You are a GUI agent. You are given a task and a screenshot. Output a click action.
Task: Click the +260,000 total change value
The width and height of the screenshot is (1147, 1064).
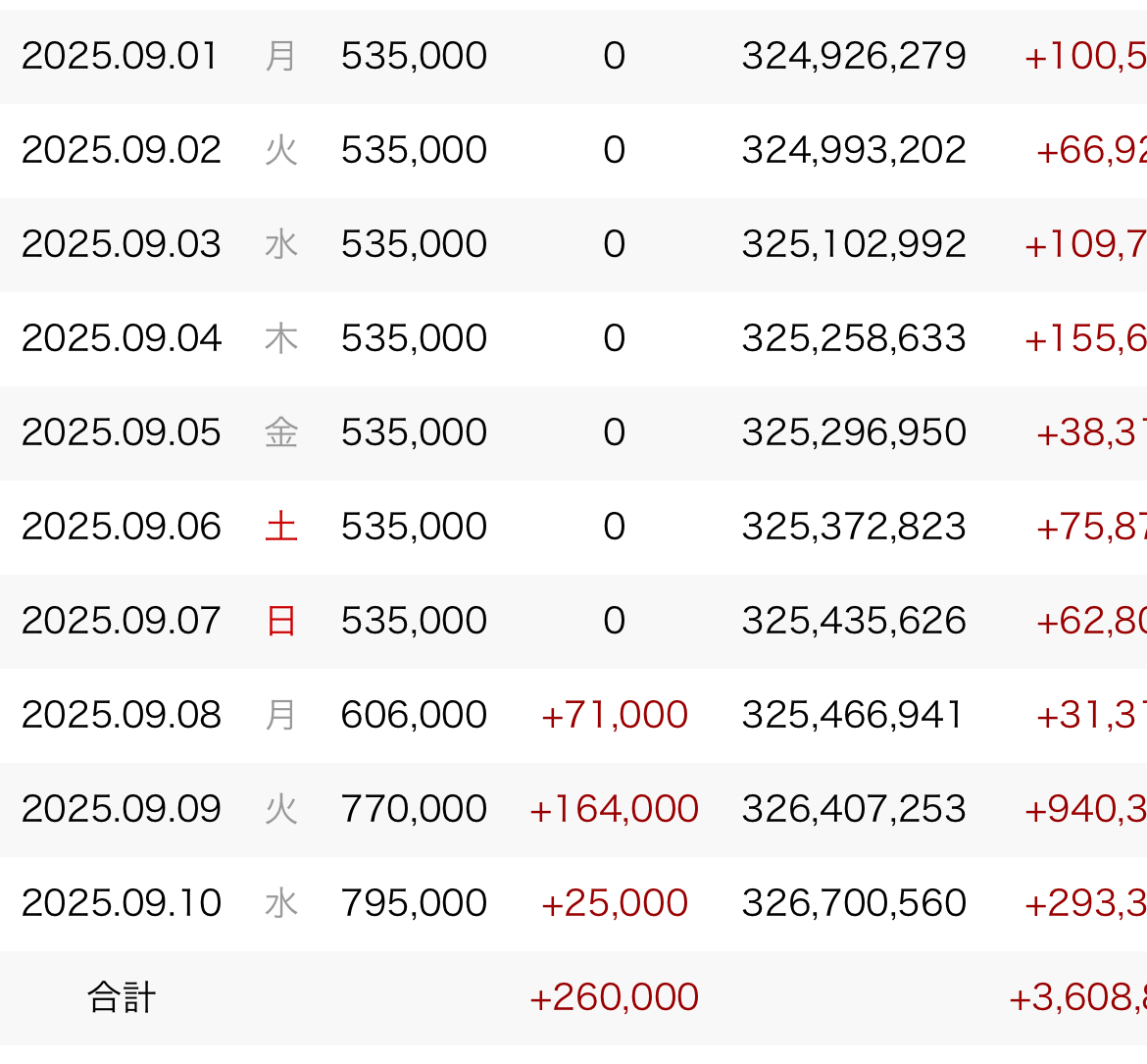(x=614, y=997)
